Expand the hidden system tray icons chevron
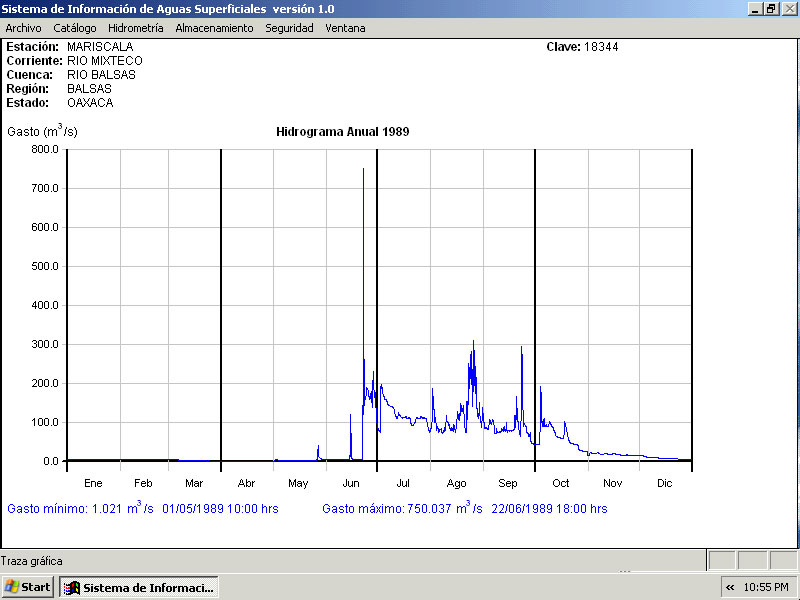Screen dimensions: 800x600 (730, 587)
